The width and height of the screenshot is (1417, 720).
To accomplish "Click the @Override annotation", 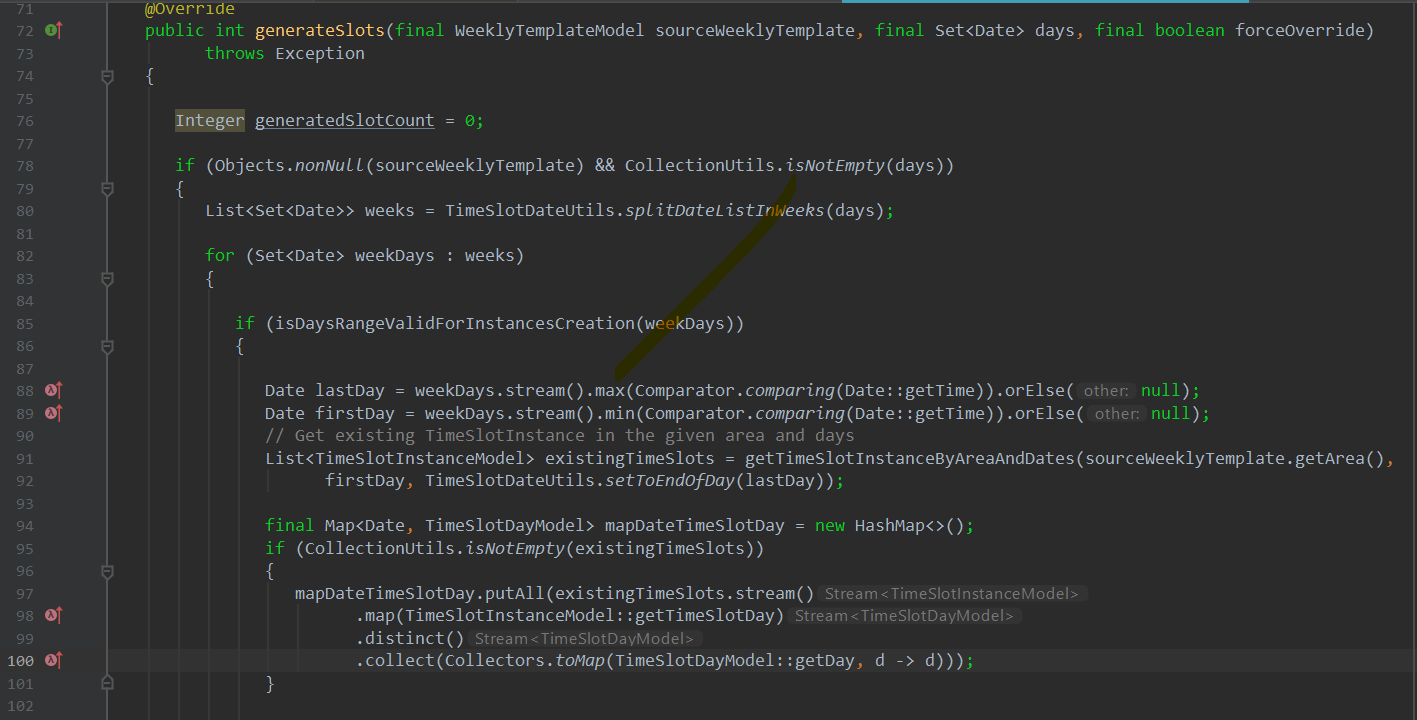I will coord(190,9).
